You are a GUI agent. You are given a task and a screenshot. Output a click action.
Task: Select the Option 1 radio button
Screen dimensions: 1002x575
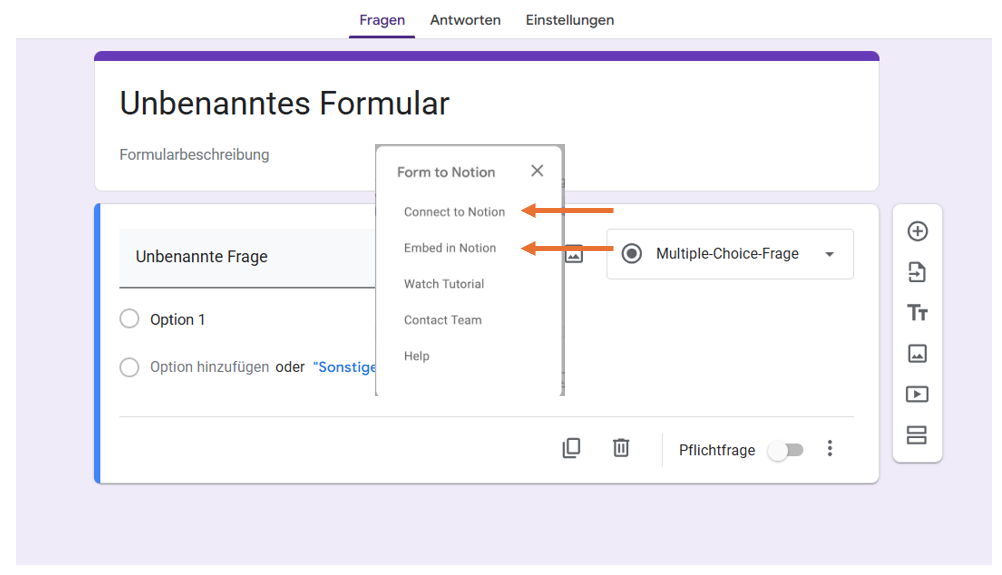[129, 319]
